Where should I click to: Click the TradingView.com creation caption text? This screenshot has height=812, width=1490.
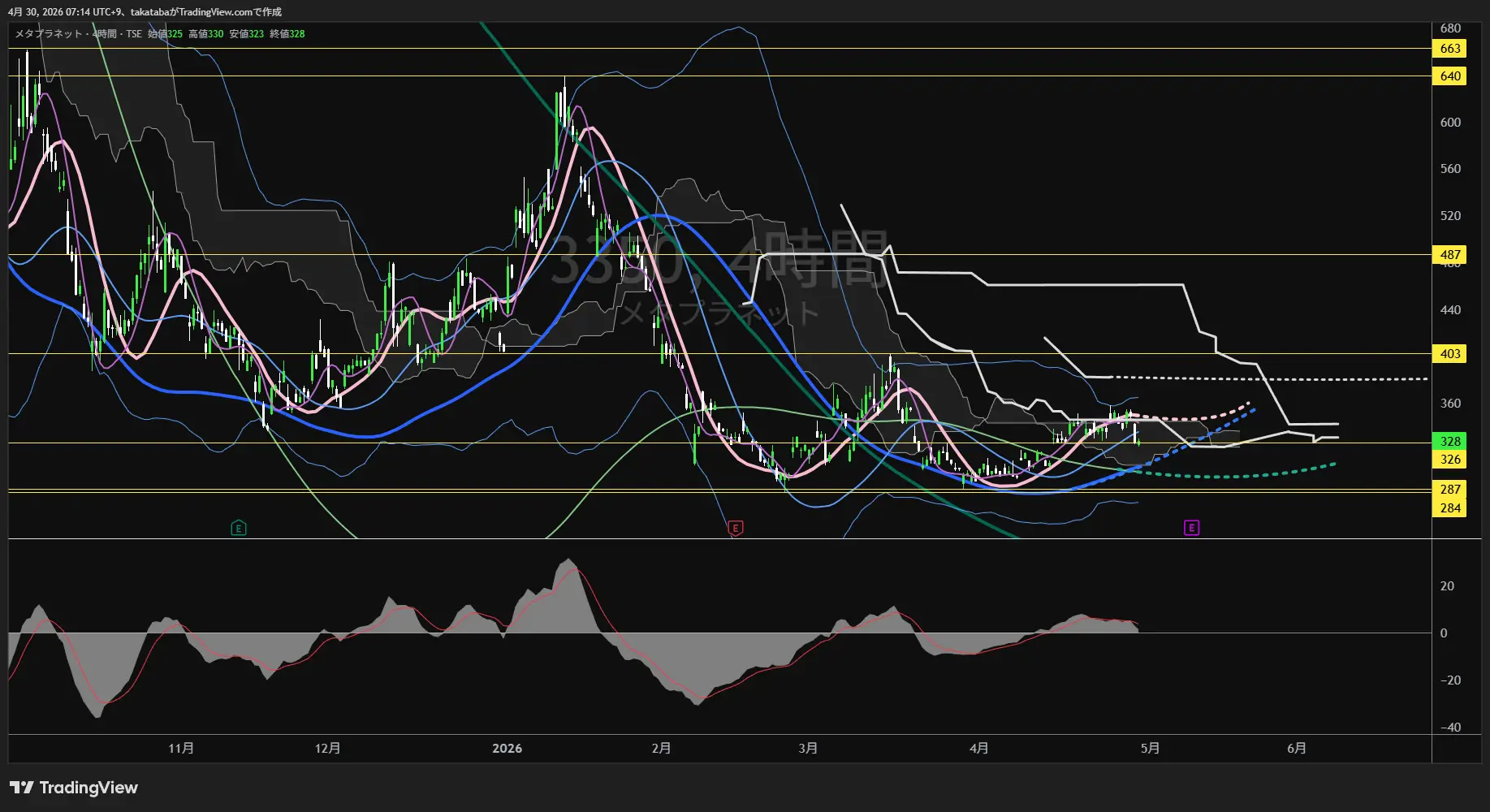pos(206,12)
